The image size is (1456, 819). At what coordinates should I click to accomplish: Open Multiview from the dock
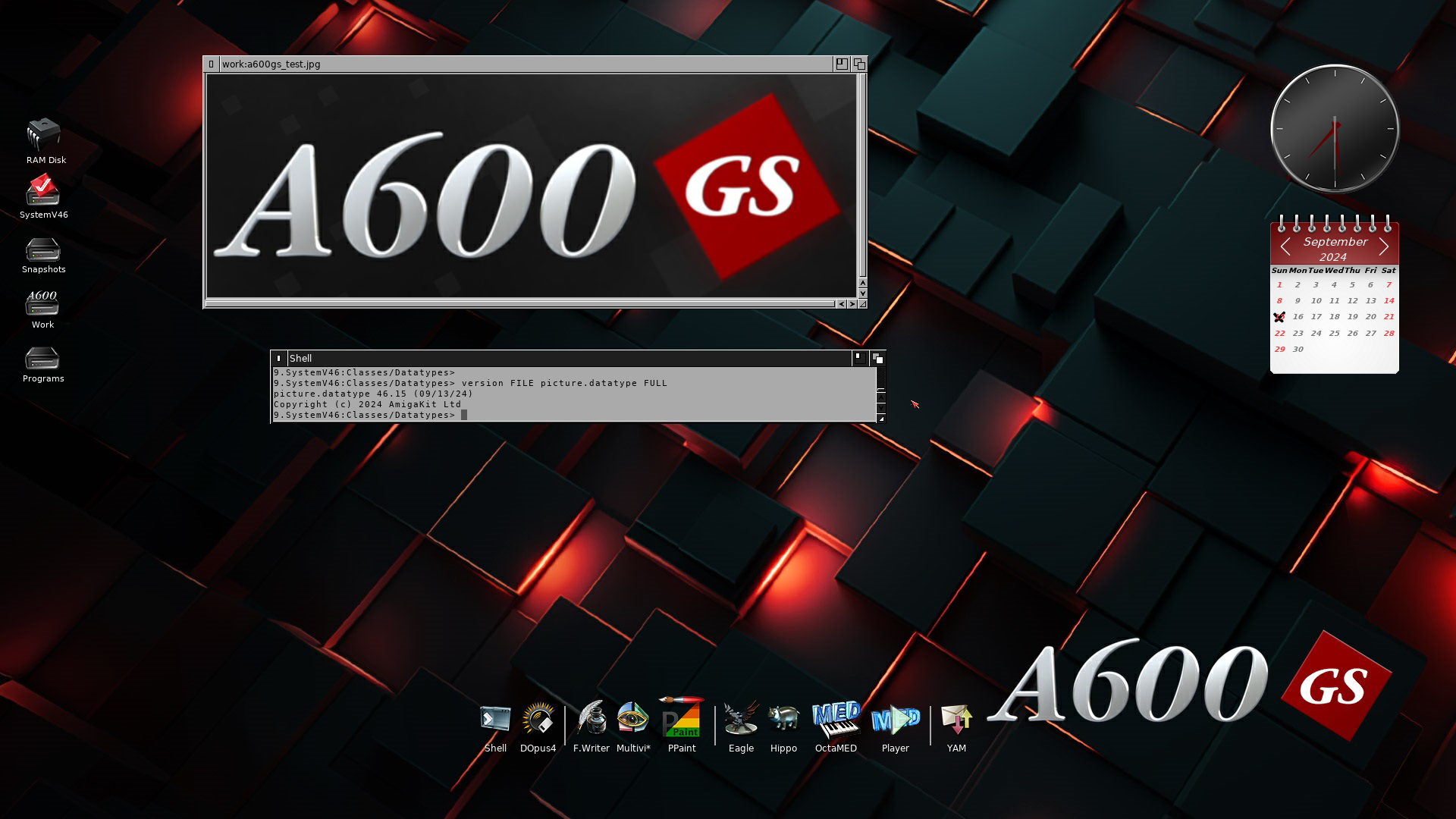[x=633, y=727]
